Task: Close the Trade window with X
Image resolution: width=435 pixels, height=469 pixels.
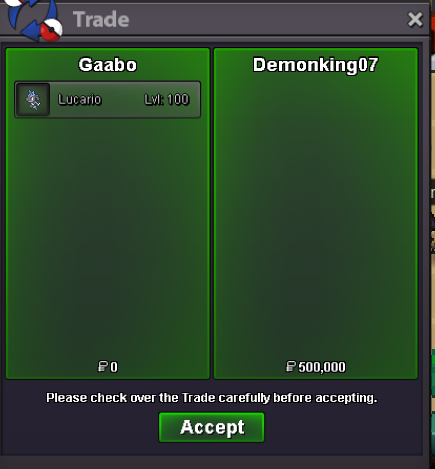Action: [x=415, y=19]
